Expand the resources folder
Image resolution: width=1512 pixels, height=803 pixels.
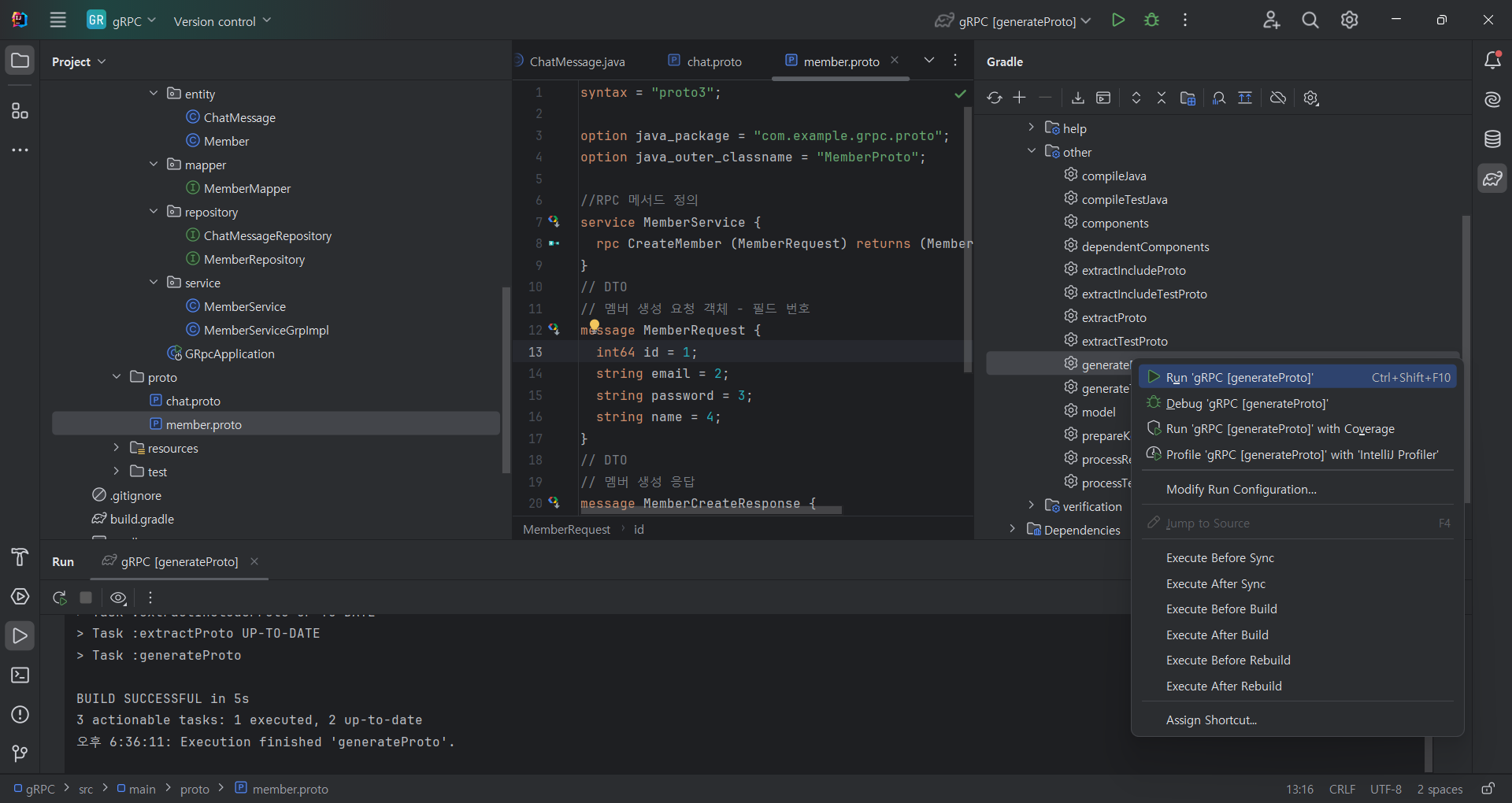tap(117, 448)
